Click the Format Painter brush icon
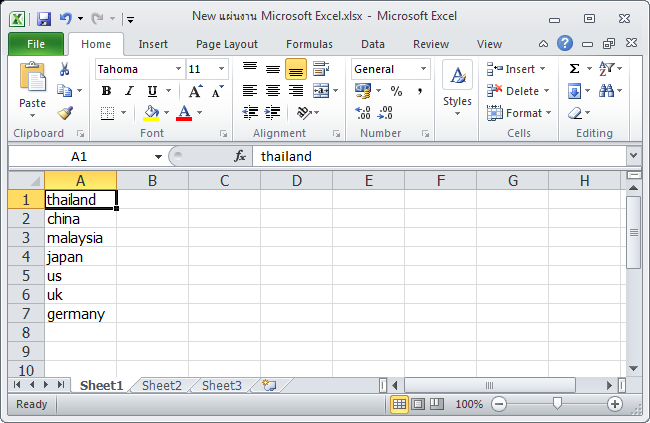Viewport: 650px width, 423px height. (x=65, y=113)
